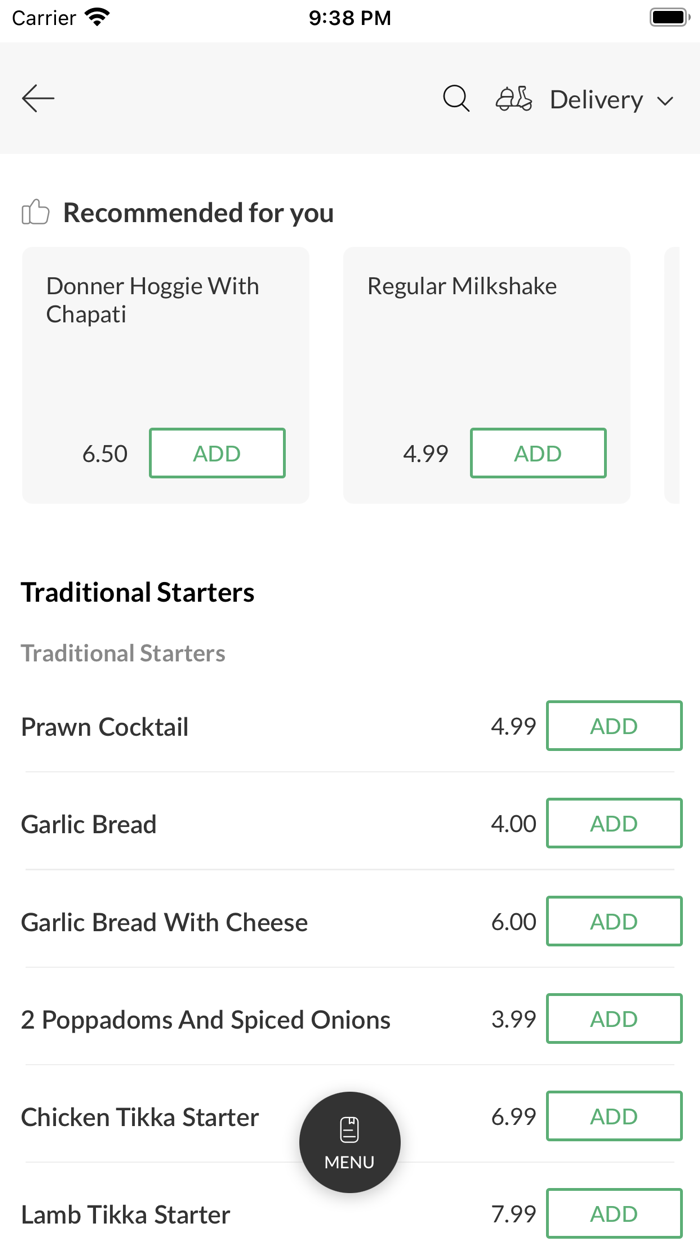Add 2 Poppadoms And Spiced Onions
This screenshot has height=1244, width=700.
[614, 1019]
